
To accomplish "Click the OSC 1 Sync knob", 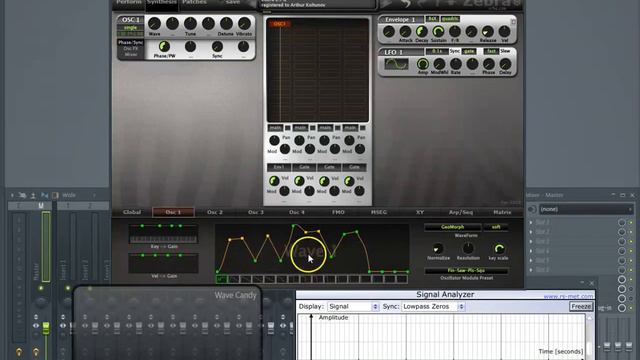I will (x=217, y=47).
